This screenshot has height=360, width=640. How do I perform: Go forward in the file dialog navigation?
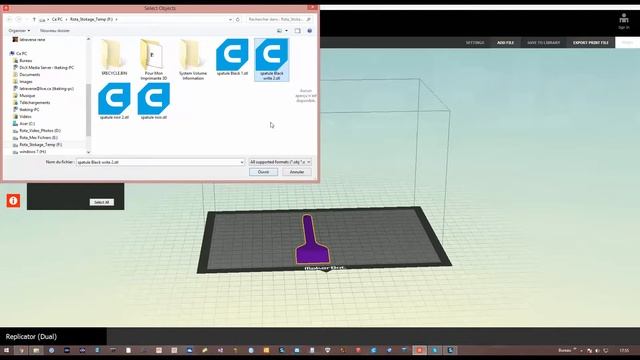19,19
